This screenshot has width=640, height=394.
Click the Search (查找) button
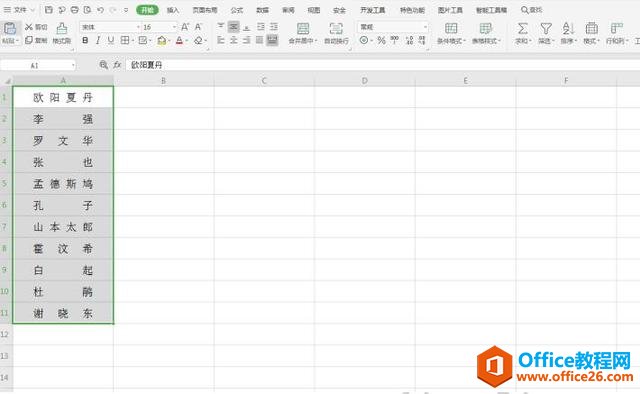coord(532,10)
